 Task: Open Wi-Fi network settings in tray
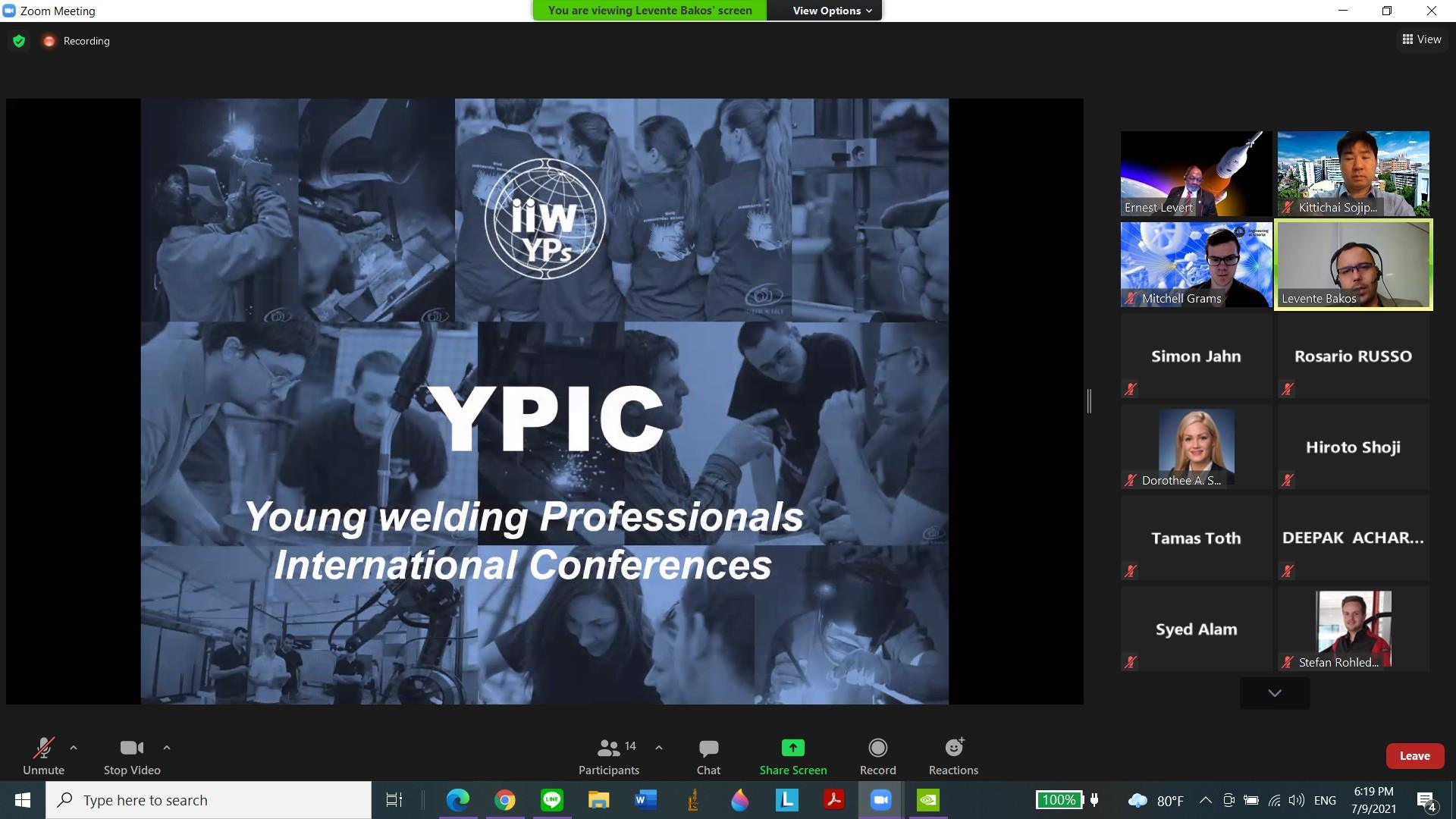coord(1274,800)
